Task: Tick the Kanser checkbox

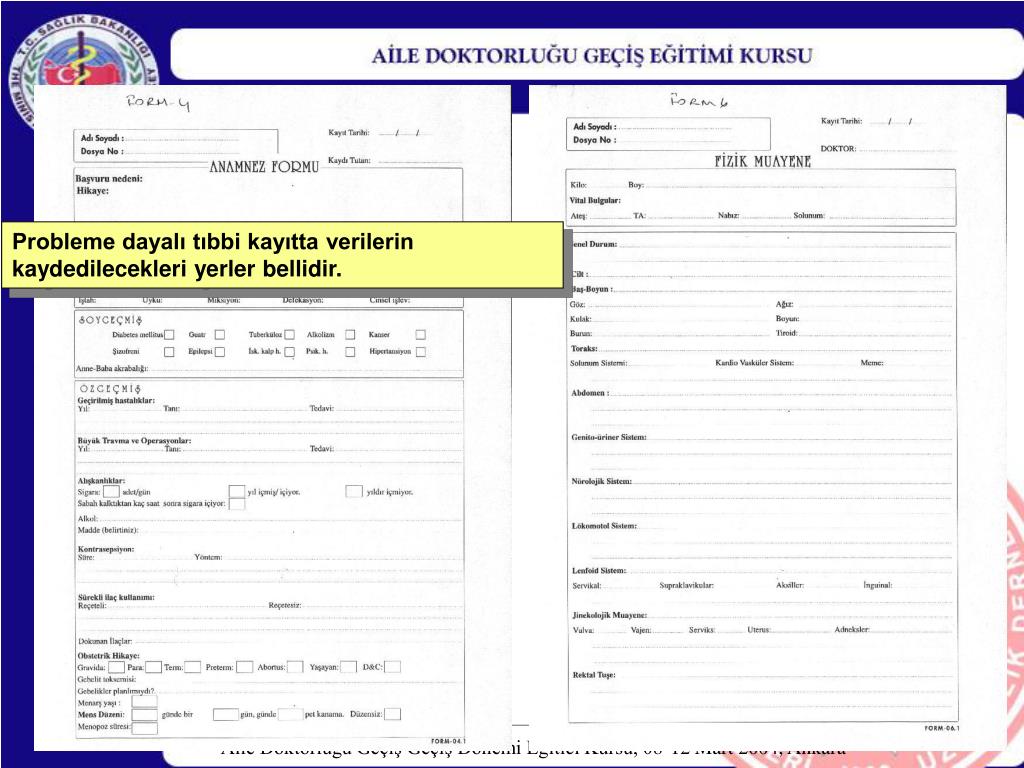Action: pos(421,335)
